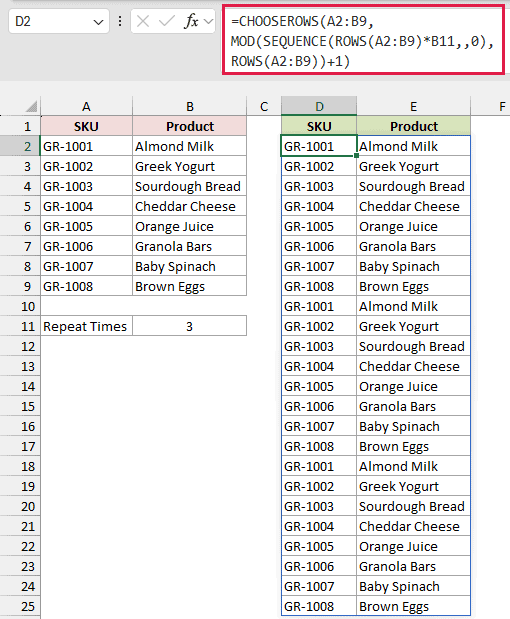Select cell D24 containing GR-1007

pos(319,586)
